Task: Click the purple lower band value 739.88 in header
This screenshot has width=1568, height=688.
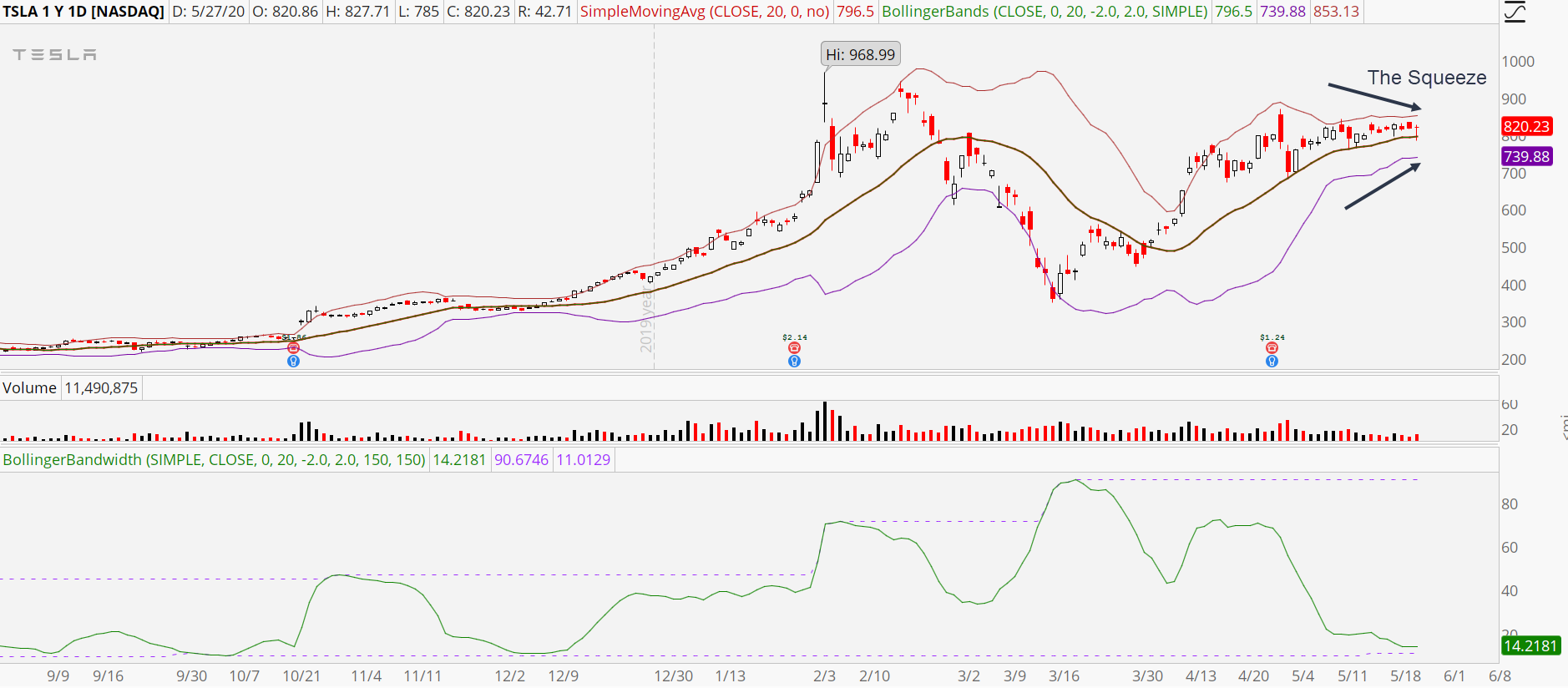Action: [x=1282, y=12]
